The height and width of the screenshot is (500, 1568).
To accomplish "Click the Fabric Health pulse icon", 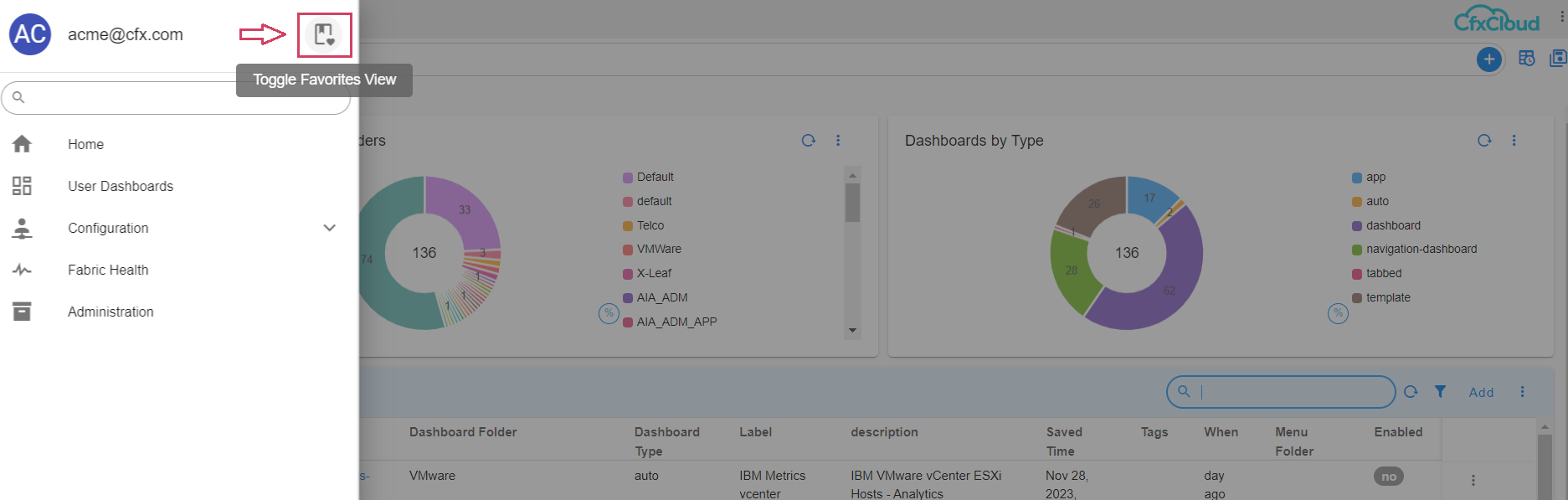I will [x=22, y=270].
